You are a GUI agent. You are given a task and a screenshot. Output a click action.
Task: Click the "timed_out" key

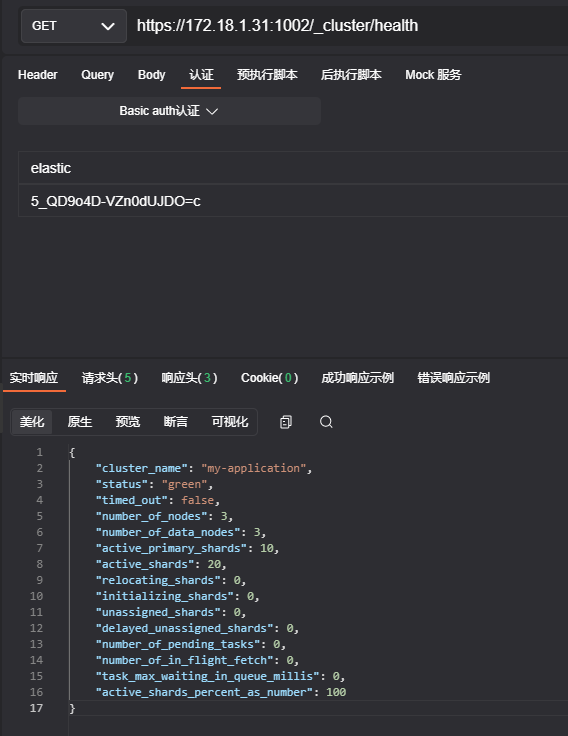(131, 500)
